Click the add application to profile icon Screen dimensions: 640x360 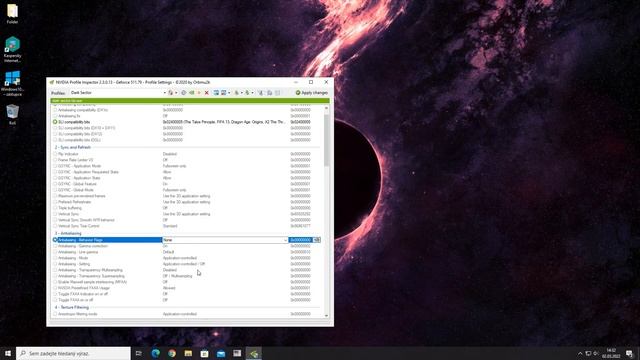[216, 93]
